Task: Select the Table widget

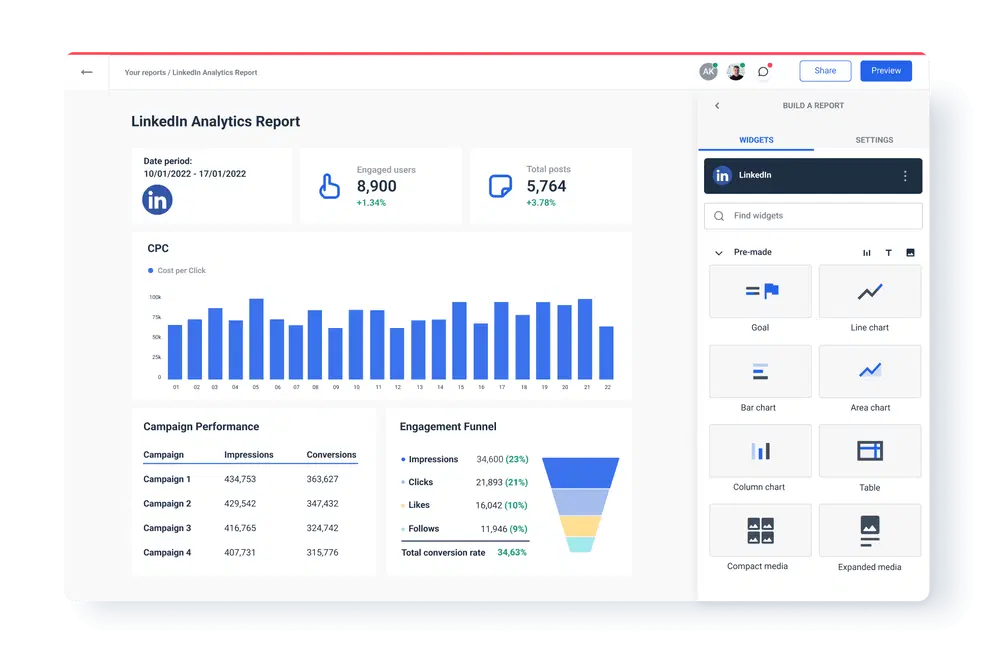Action: (870, 451)
